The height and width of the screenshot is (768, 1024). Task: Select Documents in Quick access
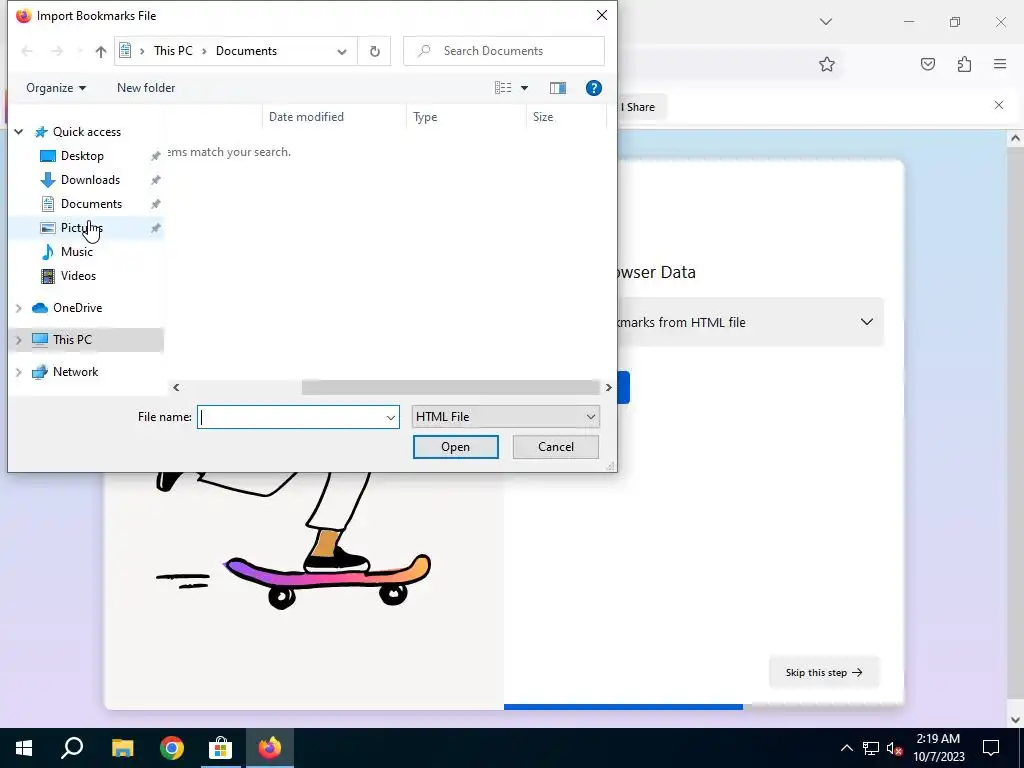(x=91, y=204)
